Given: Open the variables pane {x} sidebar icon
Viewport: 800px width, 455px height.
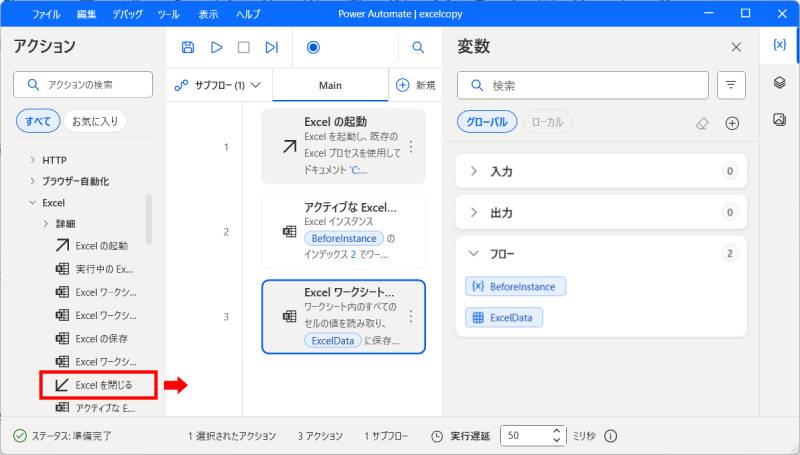Looking at the screenshot, I should click(779, 45).
